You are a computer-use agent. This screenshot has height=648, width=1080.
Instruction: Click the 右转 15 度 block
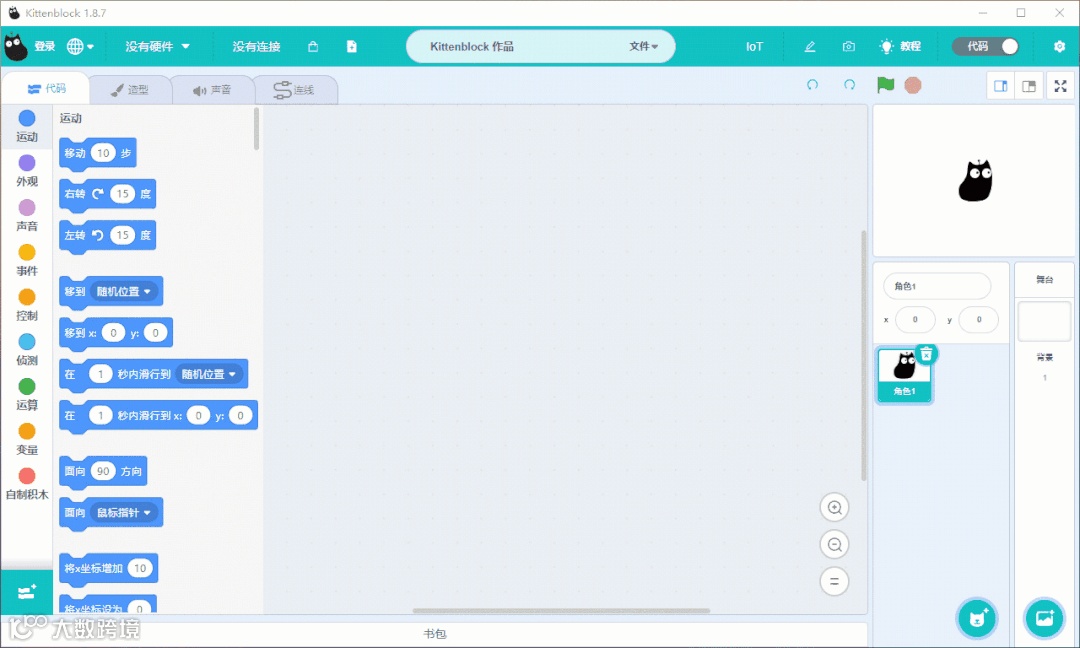click(x=107, y=194)
